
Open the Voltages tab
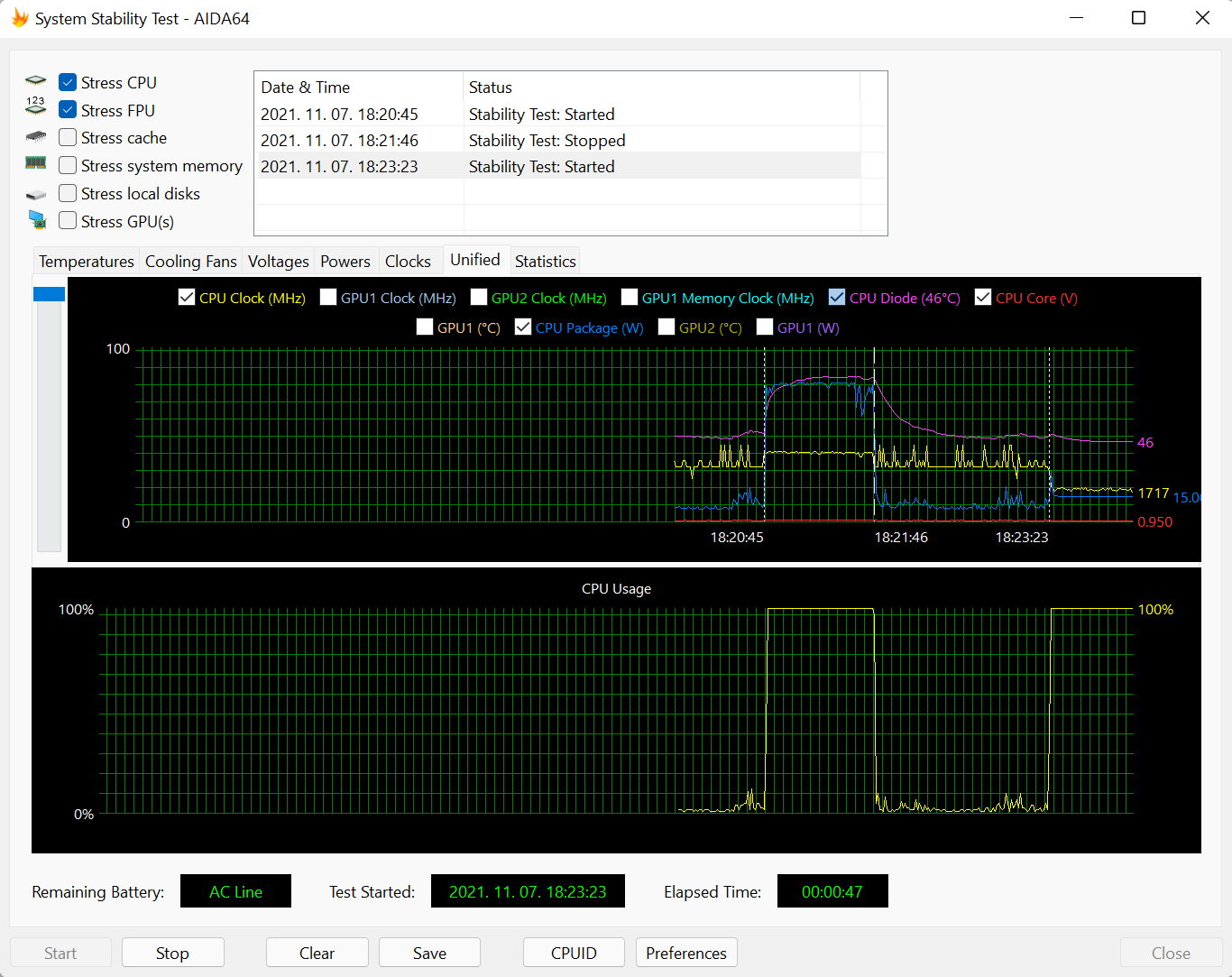[x=279, y=261]
